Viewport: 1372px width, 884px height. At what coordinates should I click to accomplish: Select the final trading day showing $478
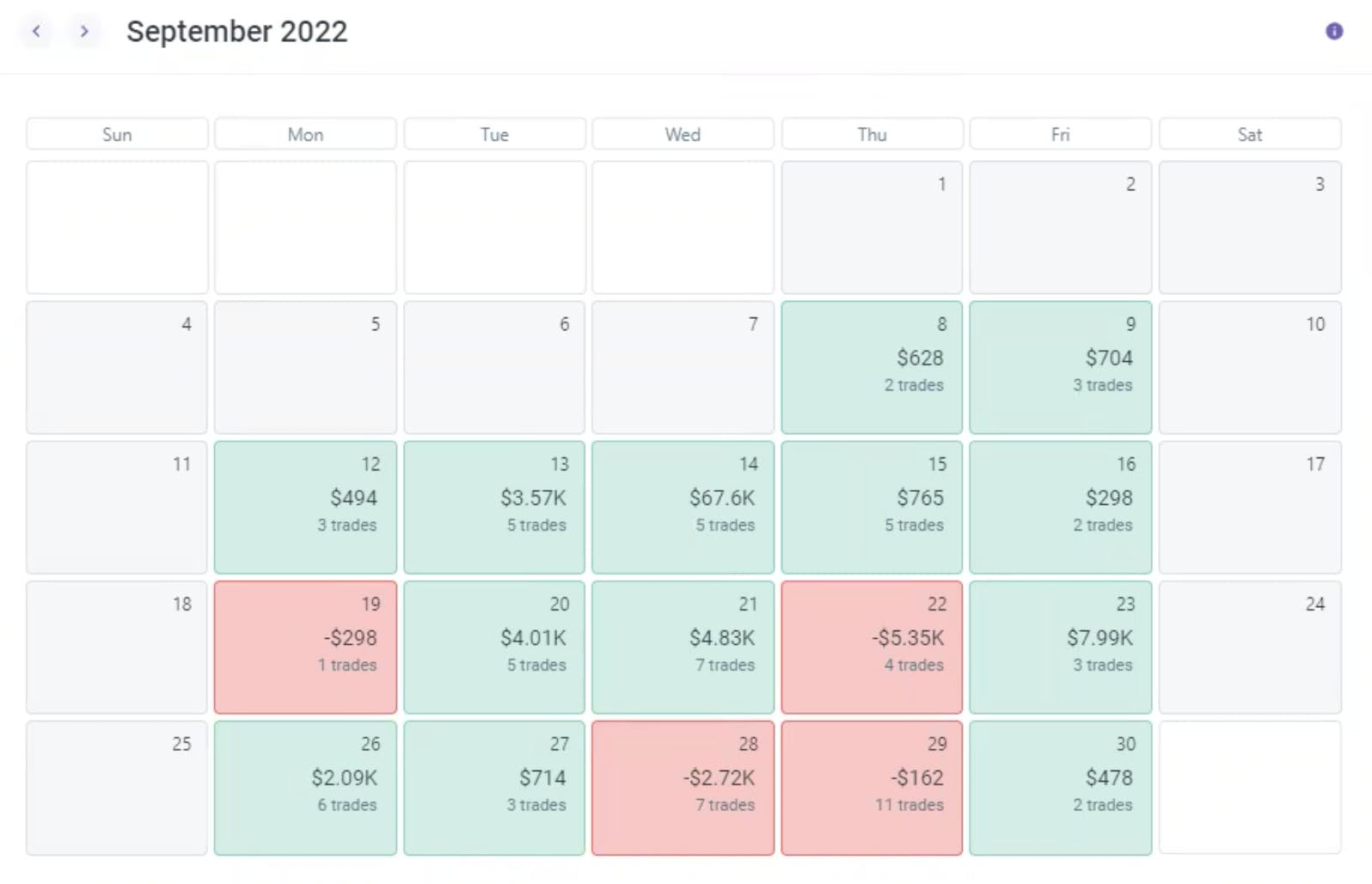pos(1060,788)
